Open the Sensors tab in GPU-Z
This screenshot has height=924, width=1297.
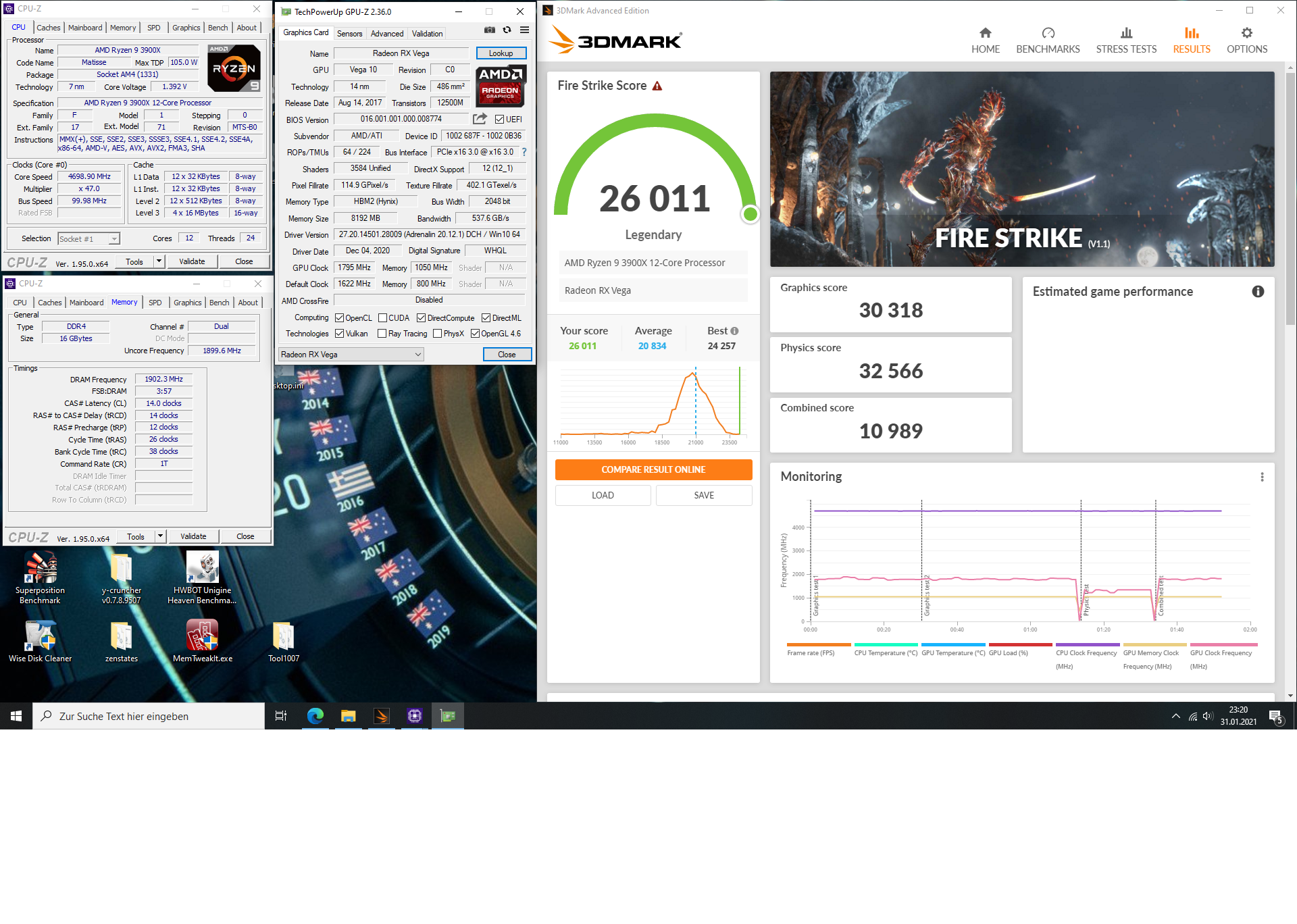pos(349,33)
